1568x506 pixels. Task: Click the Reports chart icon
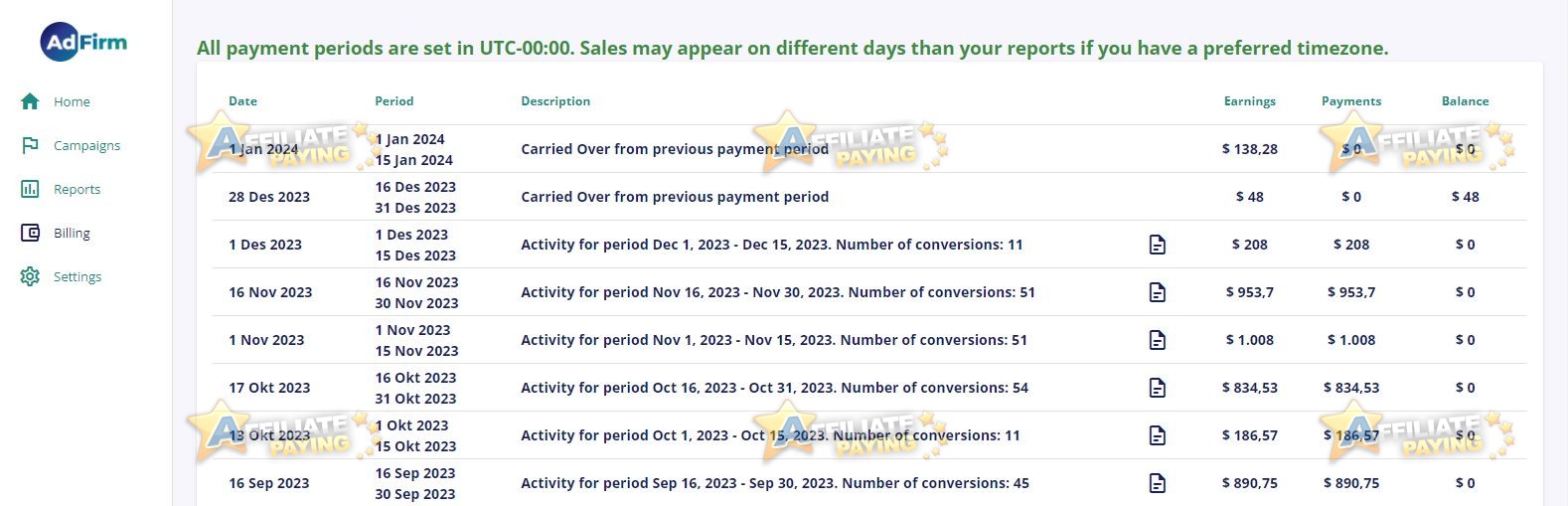30,189
